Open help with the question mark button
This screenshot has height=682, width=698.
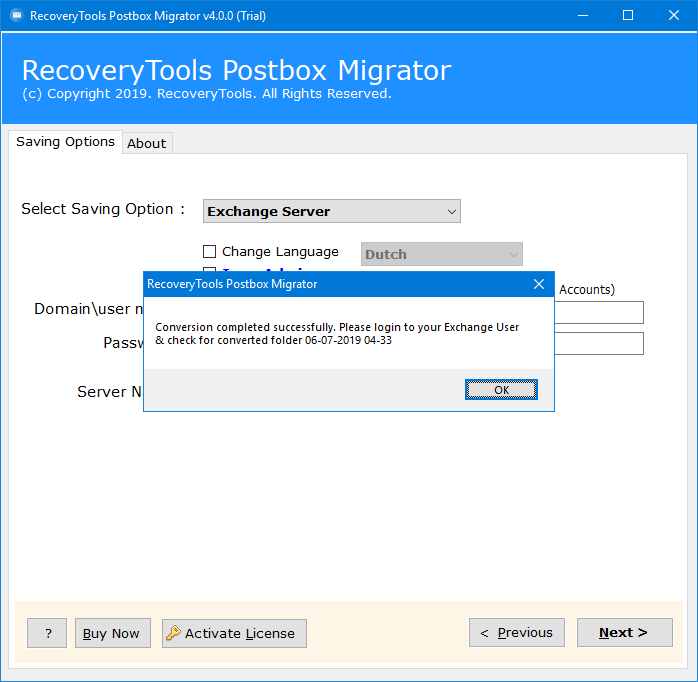[x=47, y=633]
